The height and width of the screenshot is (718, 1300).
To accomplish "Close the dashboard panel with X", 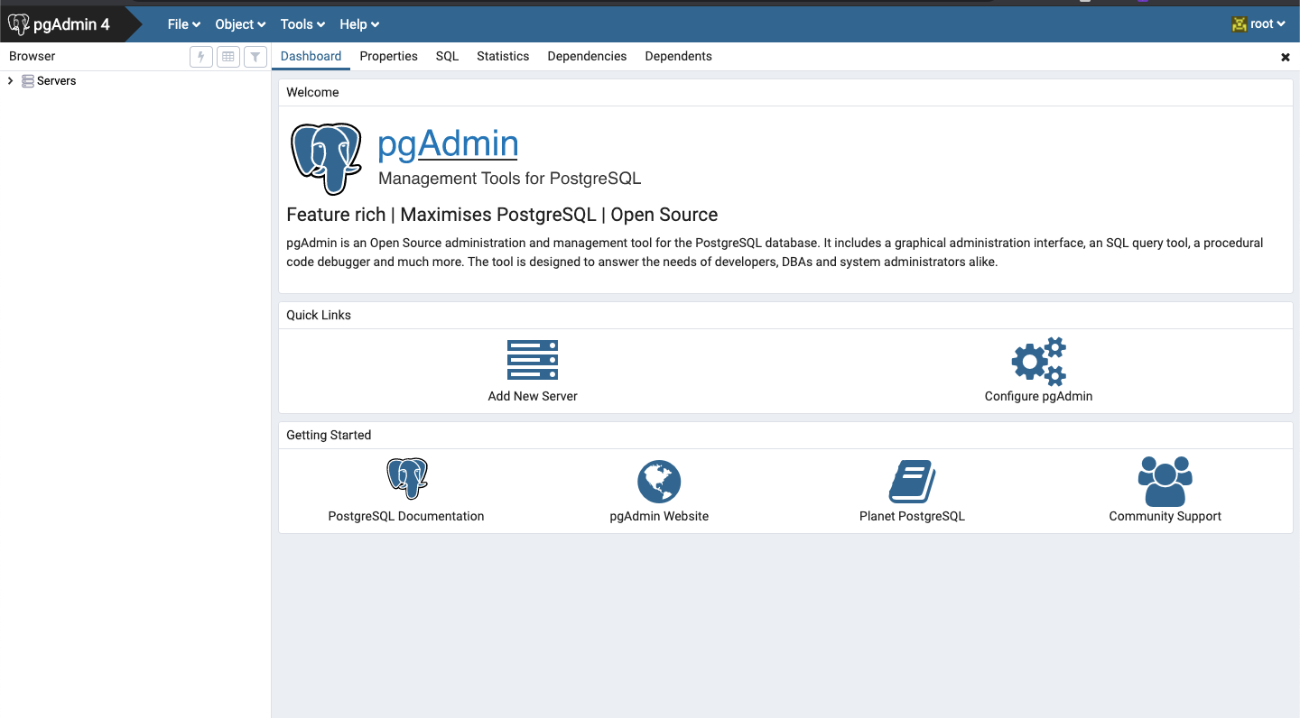I will [1286, 57].
